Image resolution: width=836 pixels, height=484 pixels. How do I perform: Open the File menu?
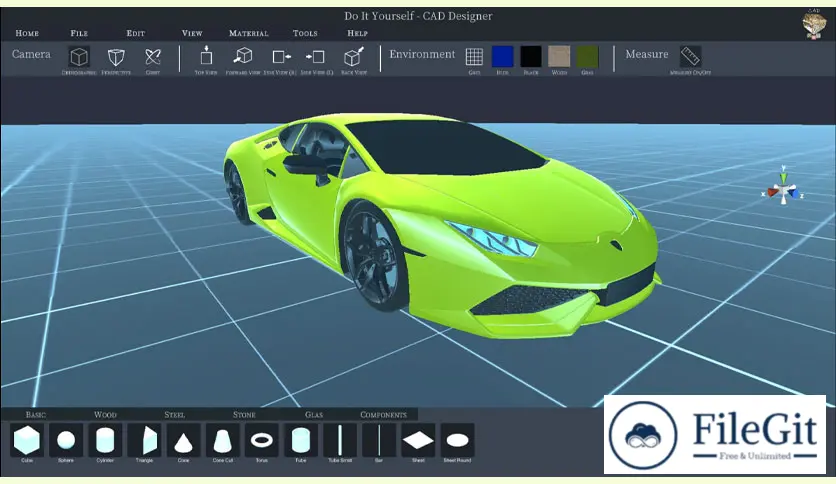pos(79,33)
